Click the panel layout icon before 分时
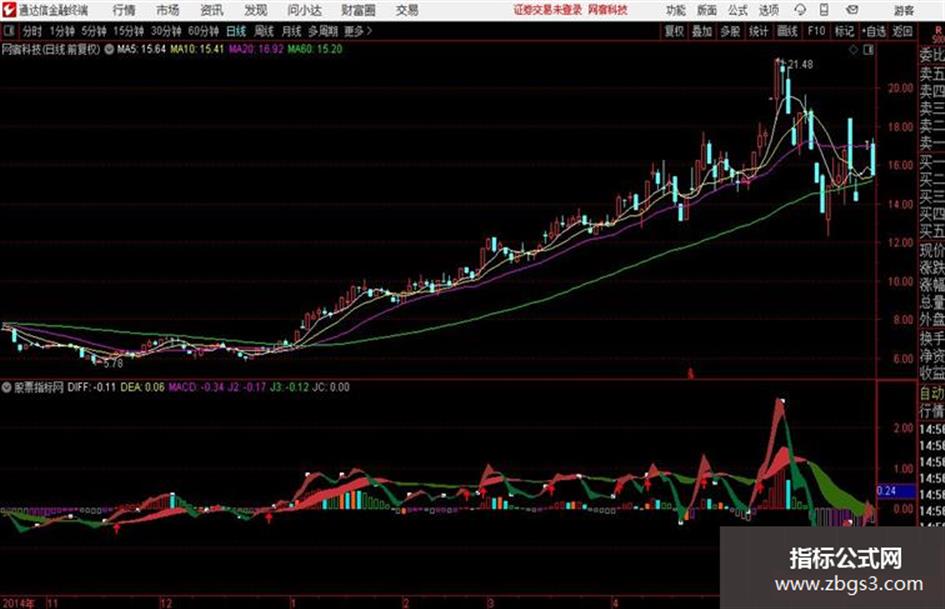 pyautogui.click(x=8, y=31)
